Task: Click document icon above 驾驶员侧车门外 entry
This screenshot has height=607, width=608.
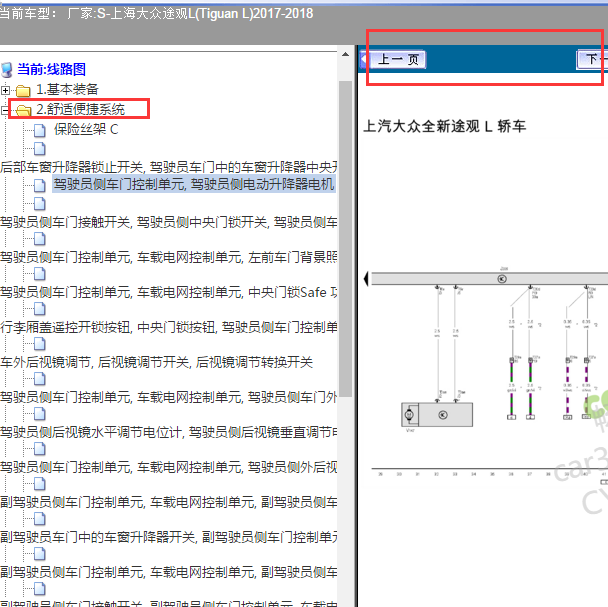Action: coord(40,379)
